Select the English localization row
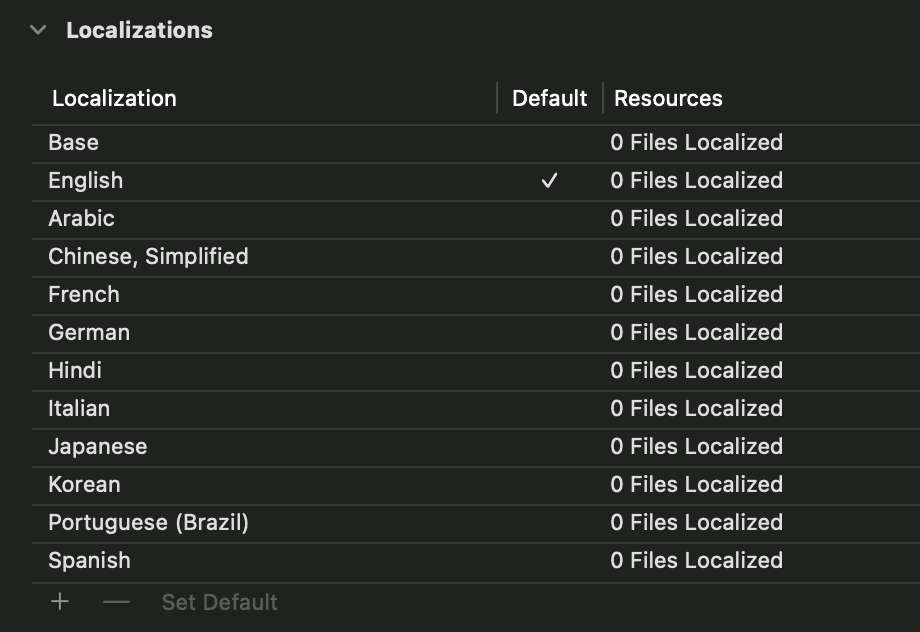920x632 pixels. pos(86,180)
